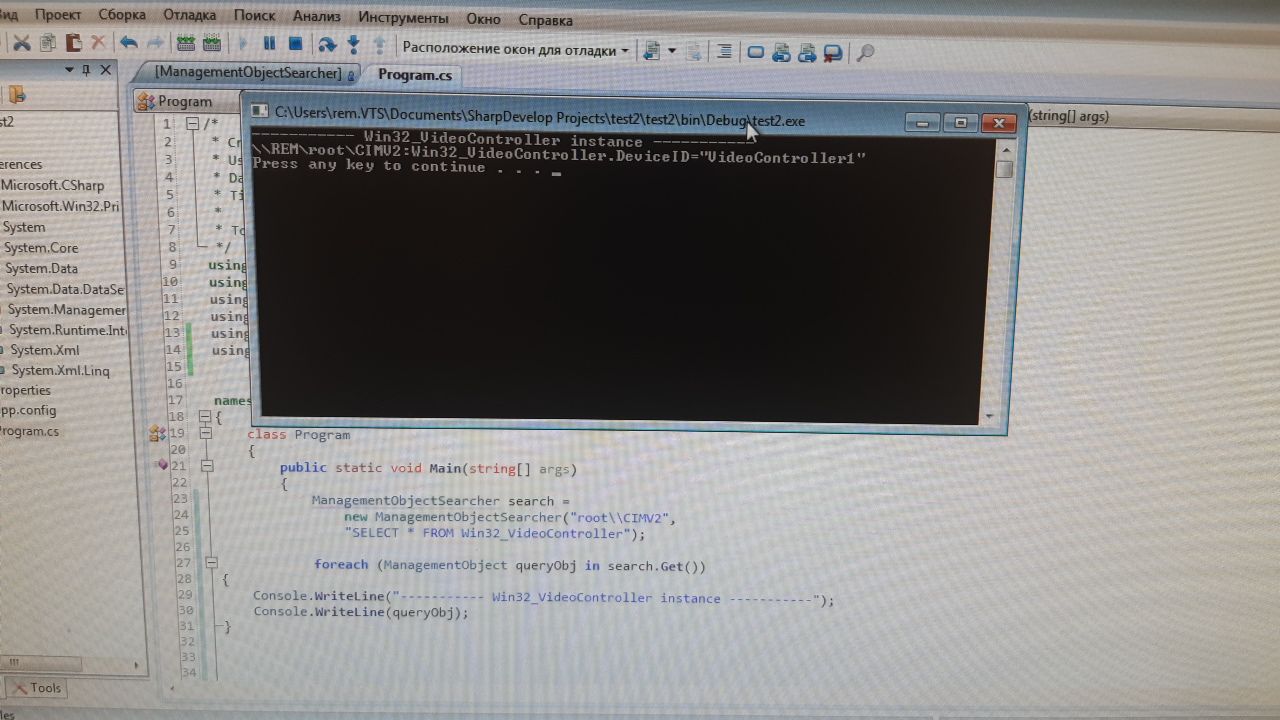
Task: Pause the debugger with the pause icon
Action: point(269,44)
